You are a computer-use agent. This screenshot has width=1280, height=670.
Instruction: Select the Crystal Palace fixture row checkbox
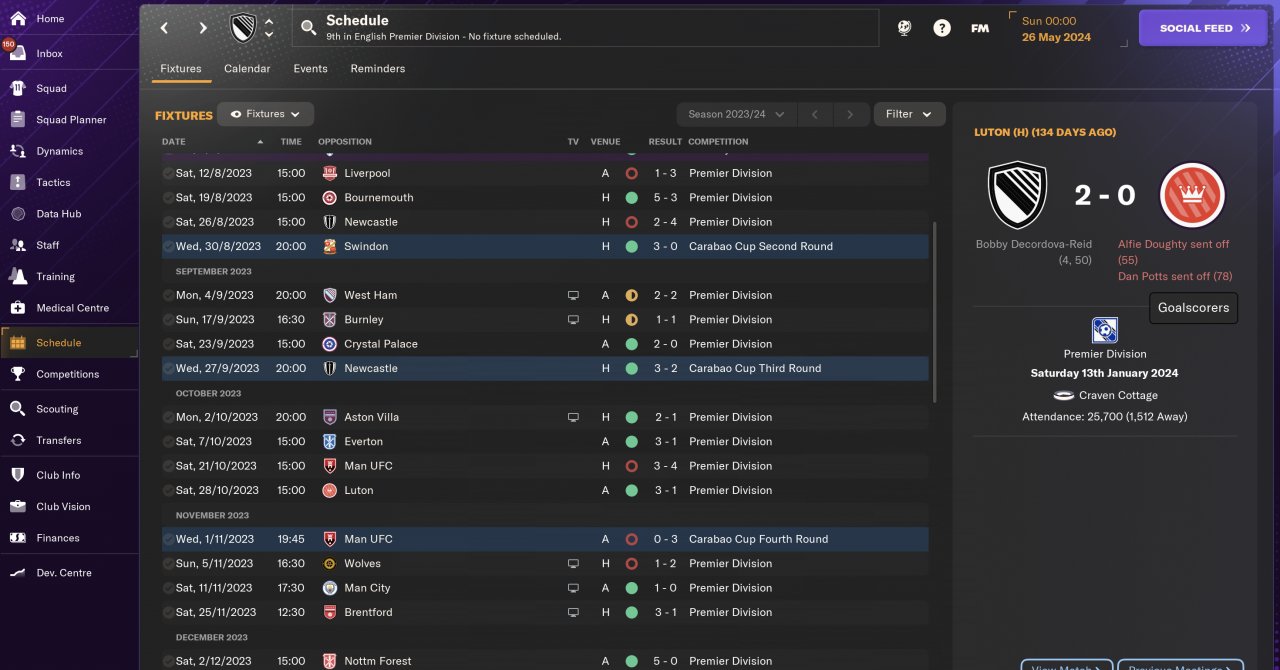click(x=168, y=344)
